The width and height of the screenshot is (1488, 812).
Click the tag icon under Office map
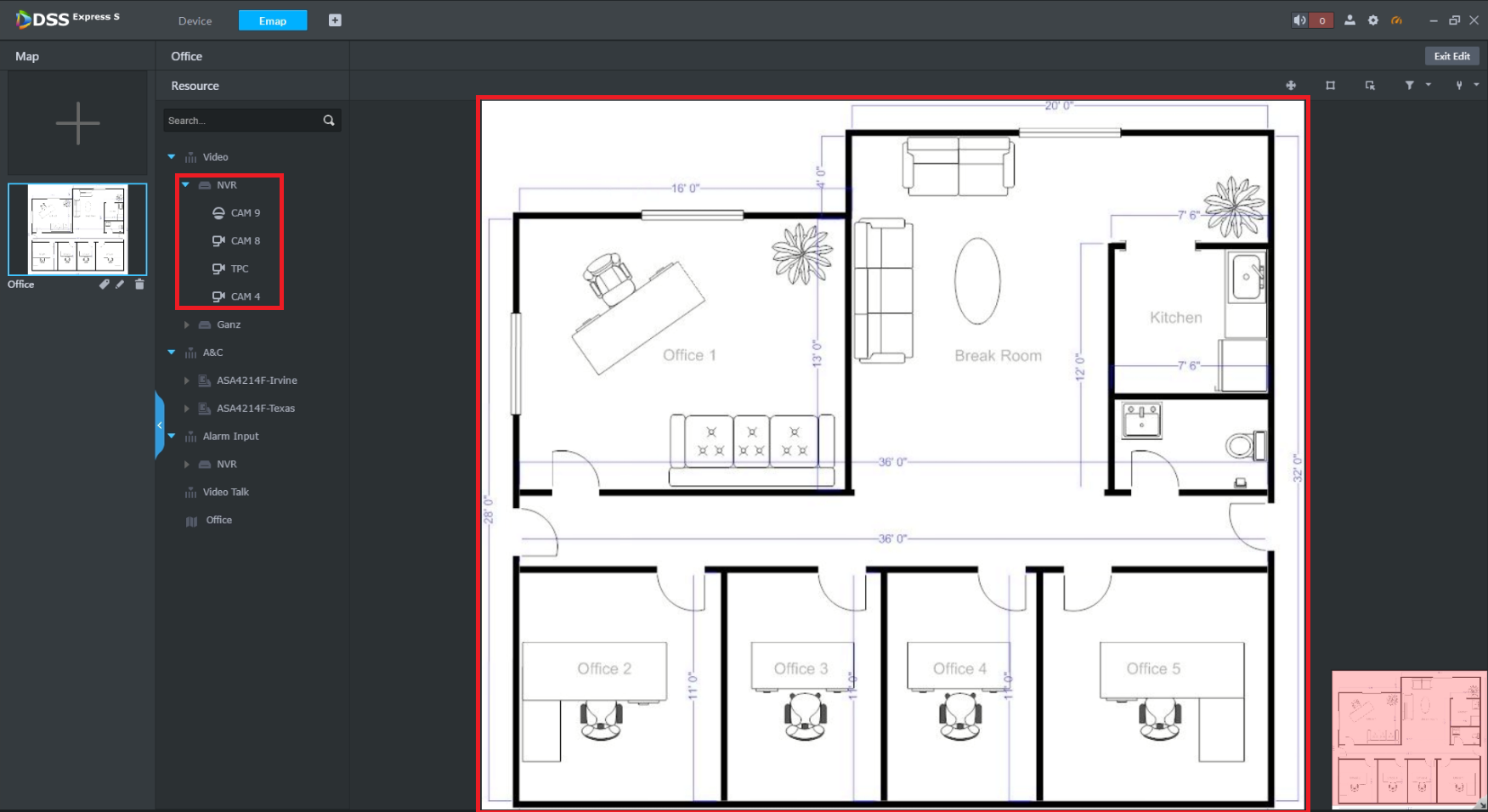pos(104,285)
